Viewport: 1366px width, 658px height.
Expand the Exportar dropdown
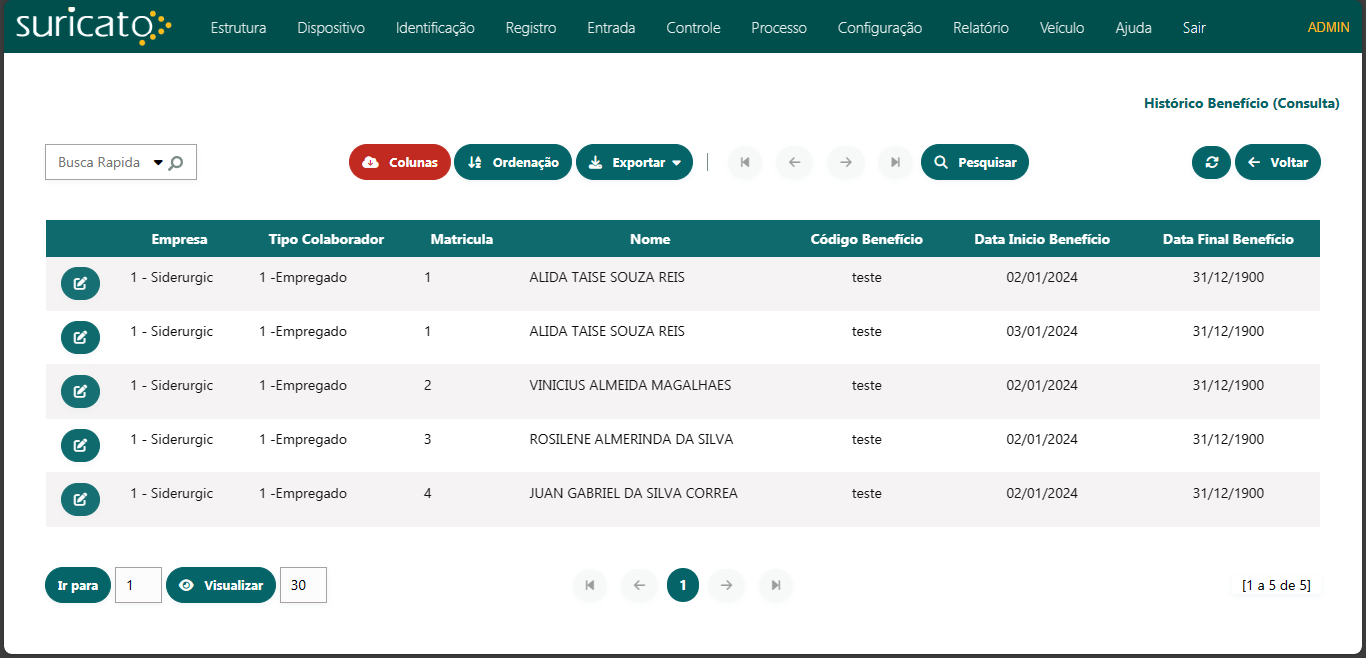point(634,162)
